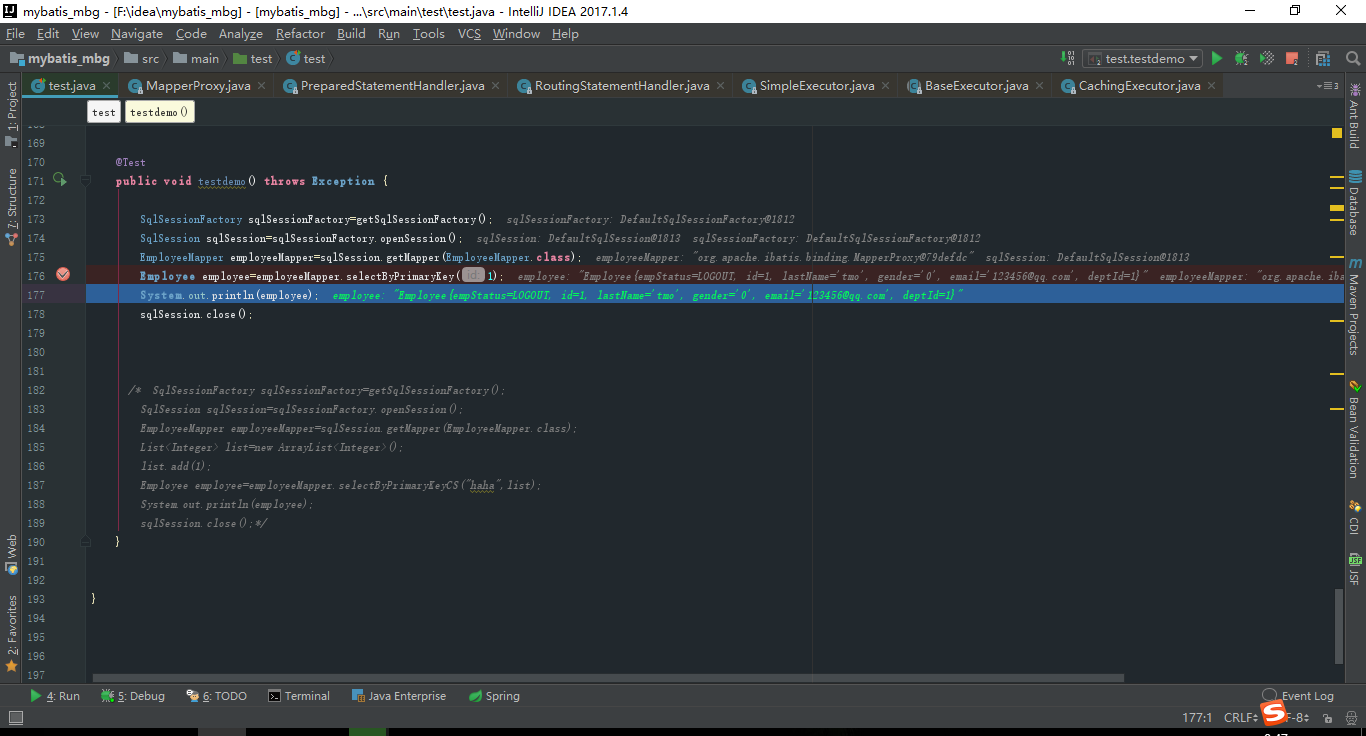1366x736 pixels.
Task: Run the testdemo configuration with the green arrow
Action: [x=1217, y=58]
